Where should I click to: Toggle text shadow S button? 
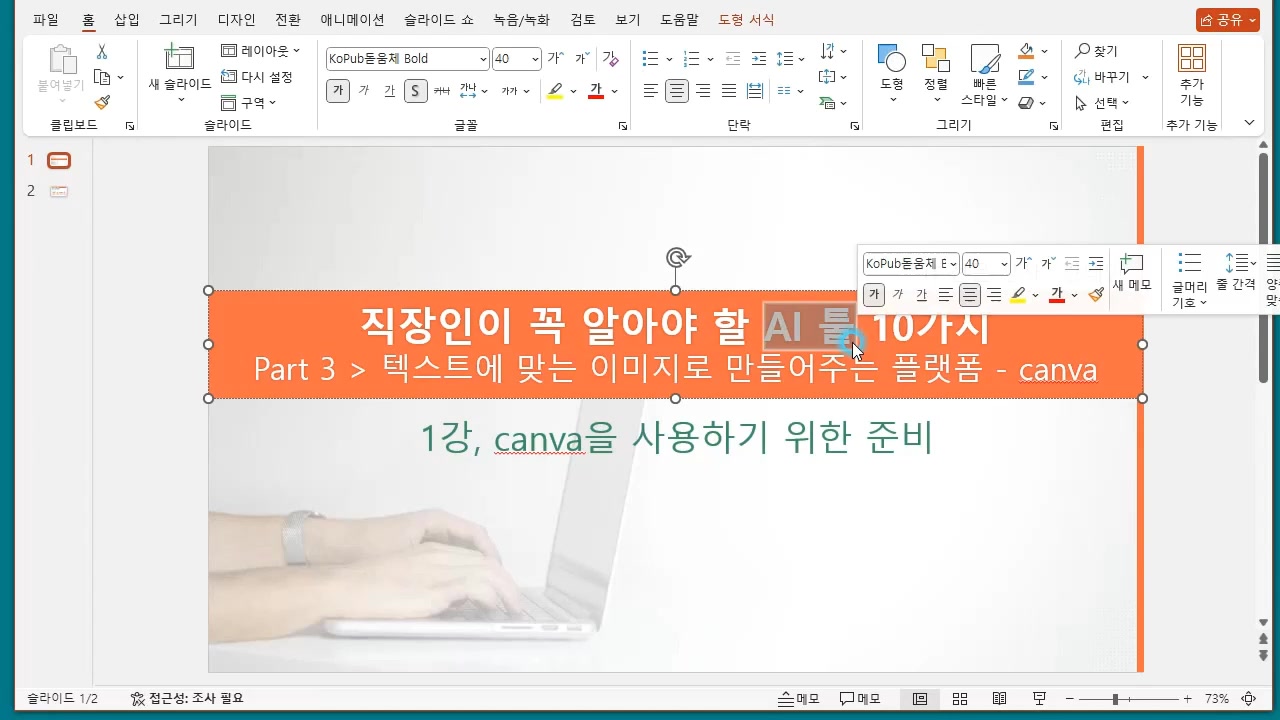415,91
